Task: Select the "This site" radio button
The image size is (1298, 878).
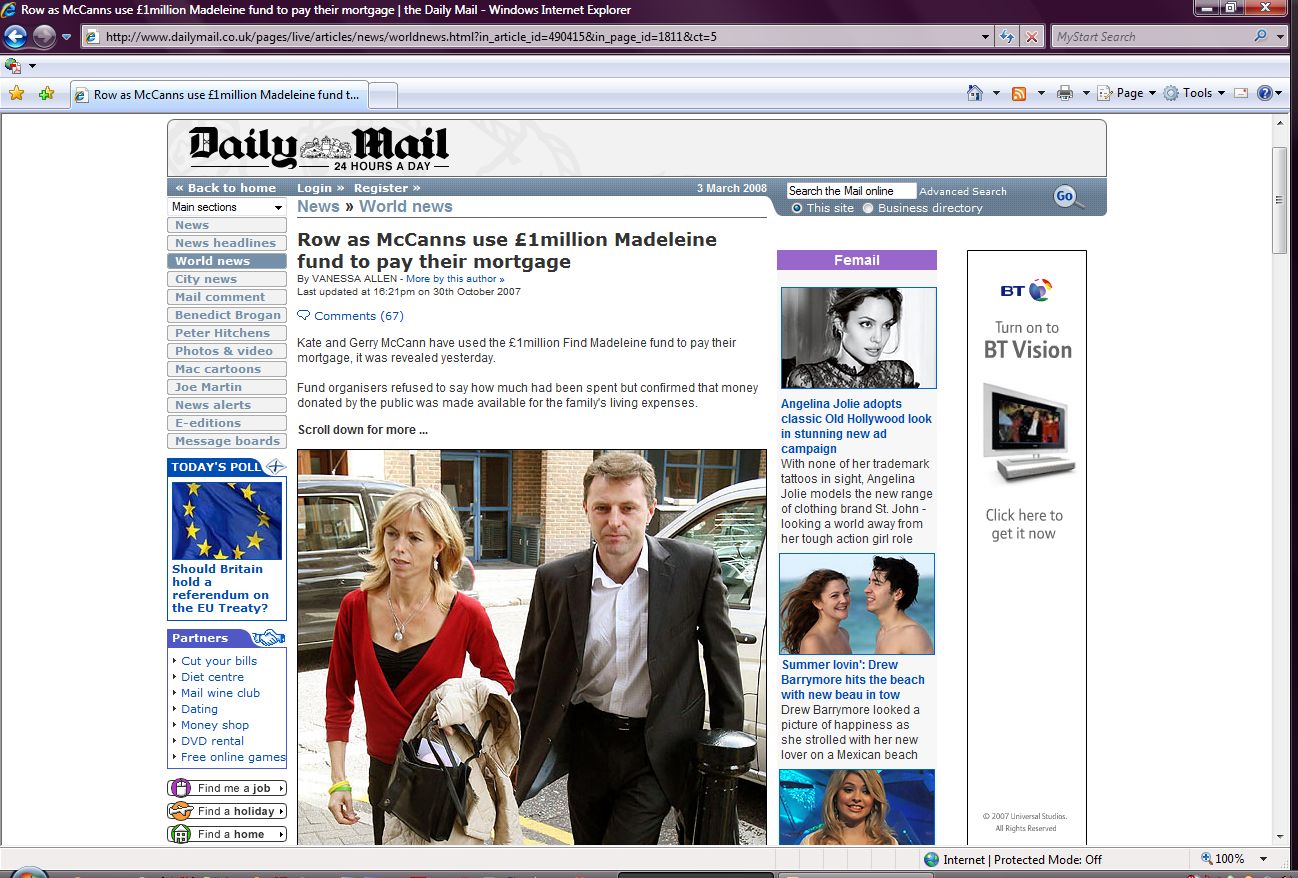Action: pyautogui.click(x=797, y=208)
